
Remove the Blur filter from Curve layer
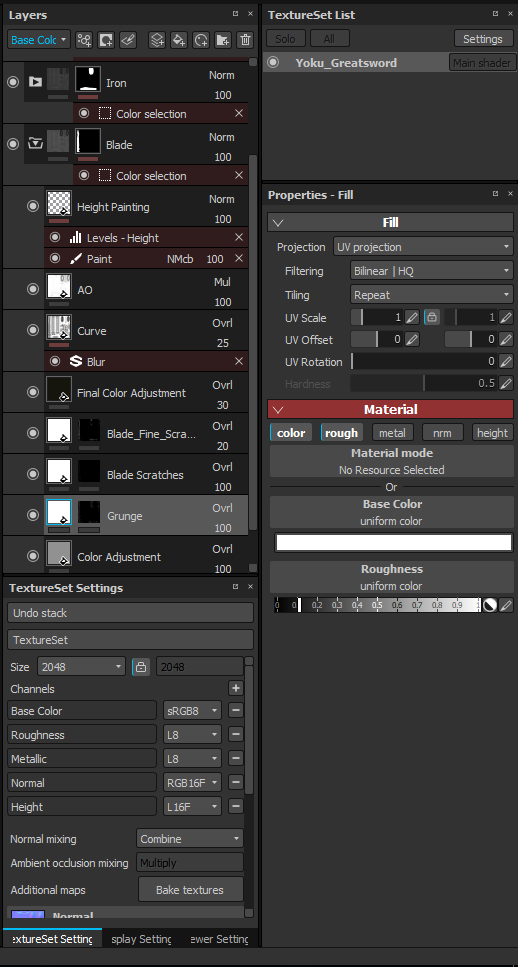[239, 361]
